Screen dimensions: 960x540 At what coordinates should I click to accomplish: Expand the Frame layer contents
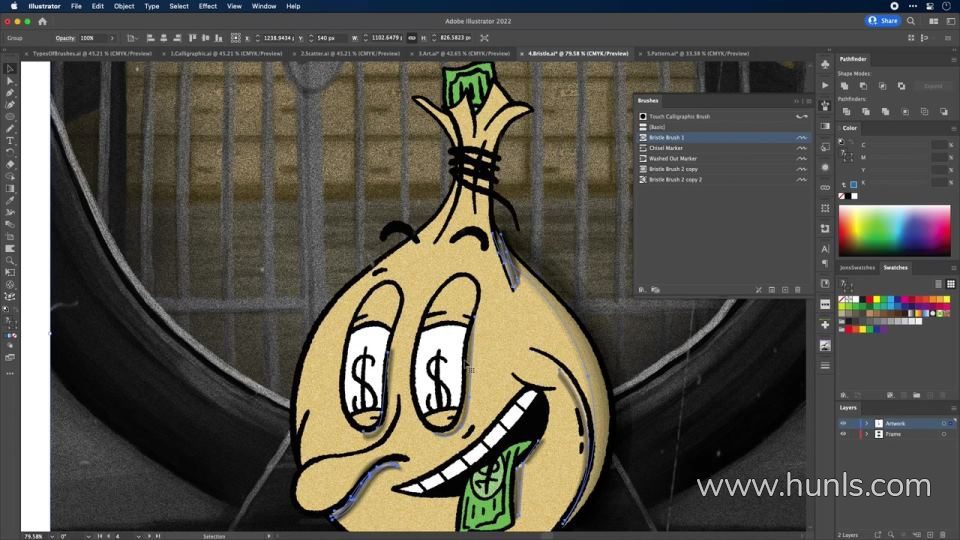coord(866,434)
